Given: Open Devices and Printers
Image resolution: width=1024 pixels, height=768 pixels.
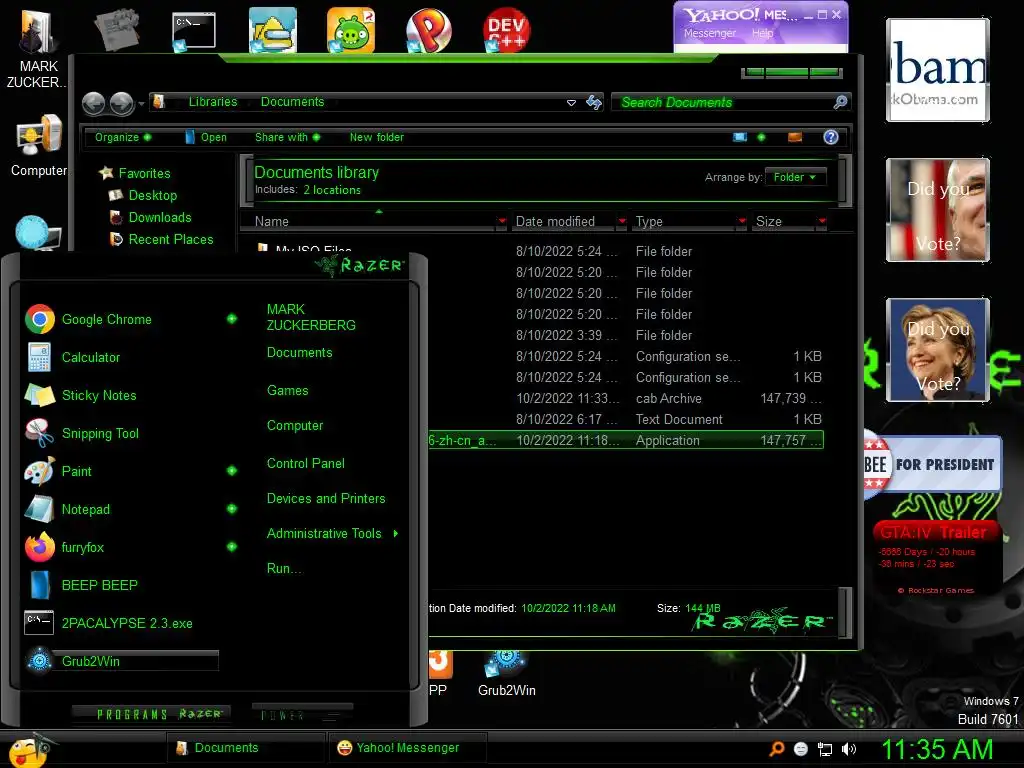Looking at the screenshot, I should point(326,499).
